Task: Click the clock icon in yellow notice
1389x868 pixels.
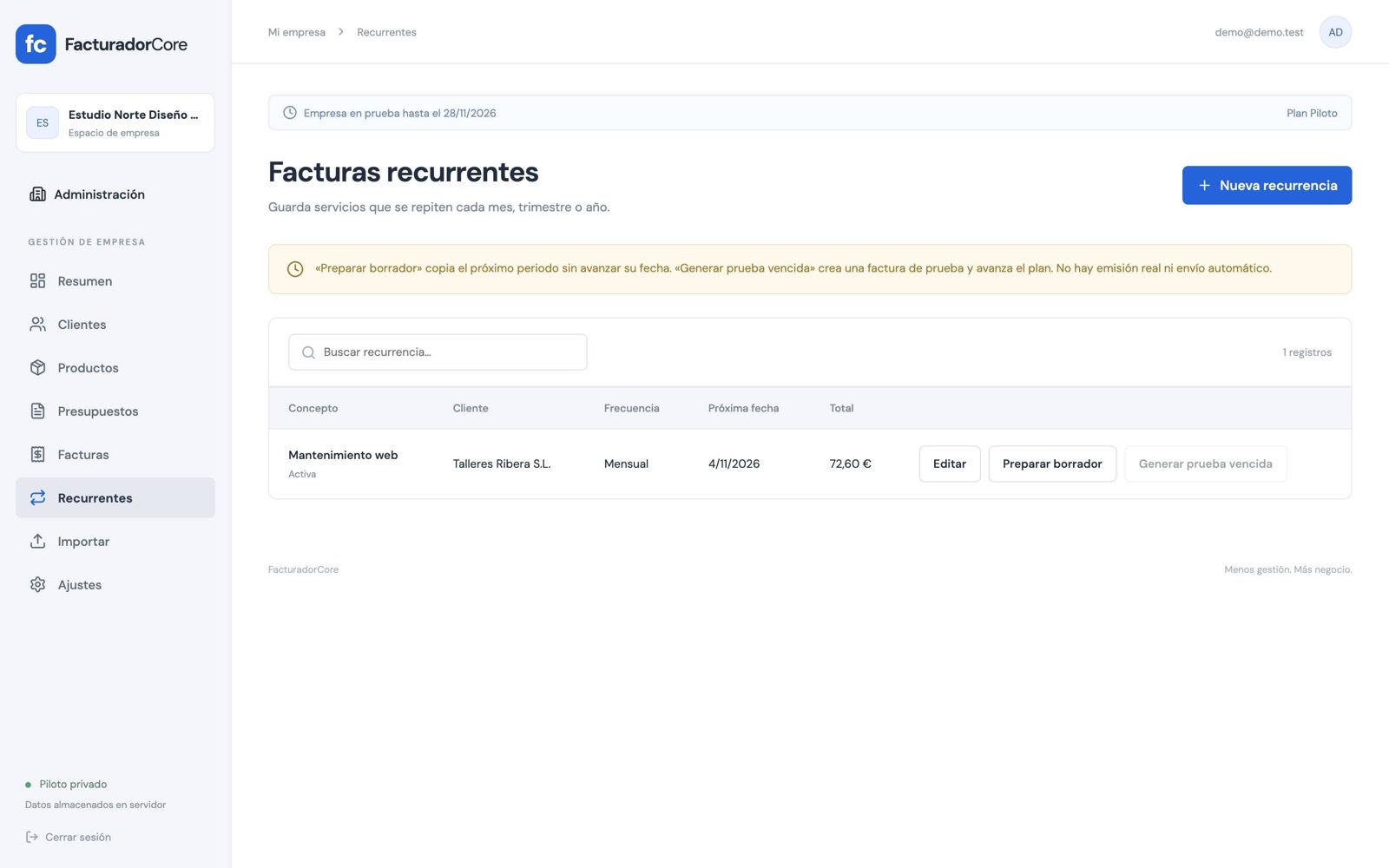Action: (x=295, y=269)
